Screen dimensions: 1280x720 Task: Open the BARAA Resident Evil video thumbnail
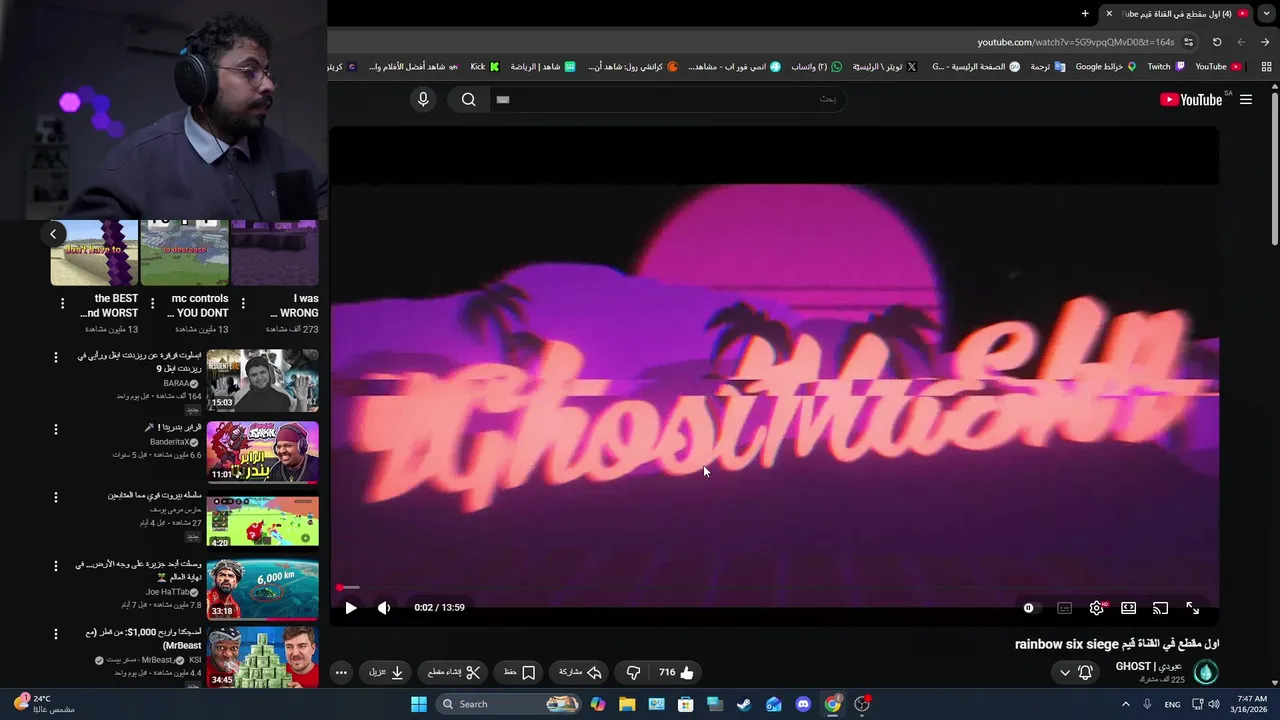[x=263, y=380]
